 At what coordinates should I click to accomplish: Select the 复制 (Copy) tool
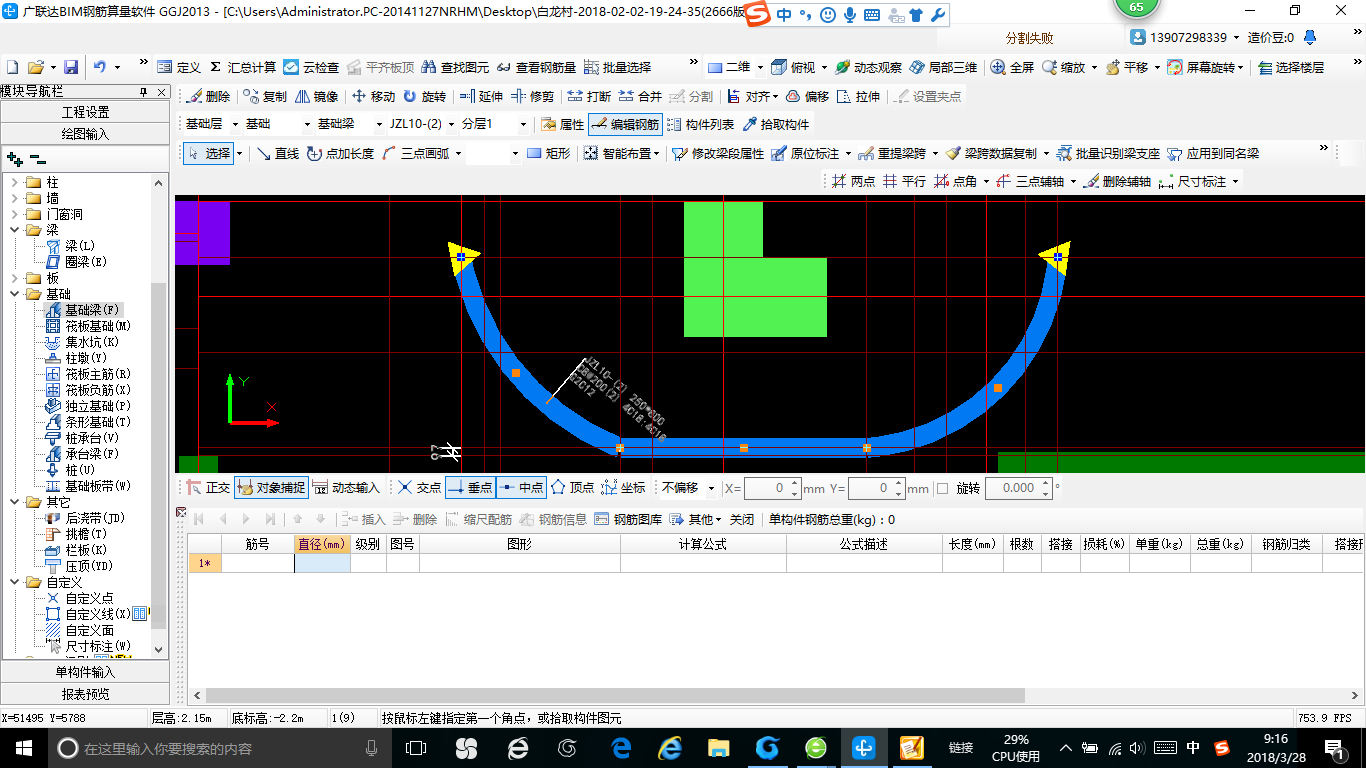(265, 97)
